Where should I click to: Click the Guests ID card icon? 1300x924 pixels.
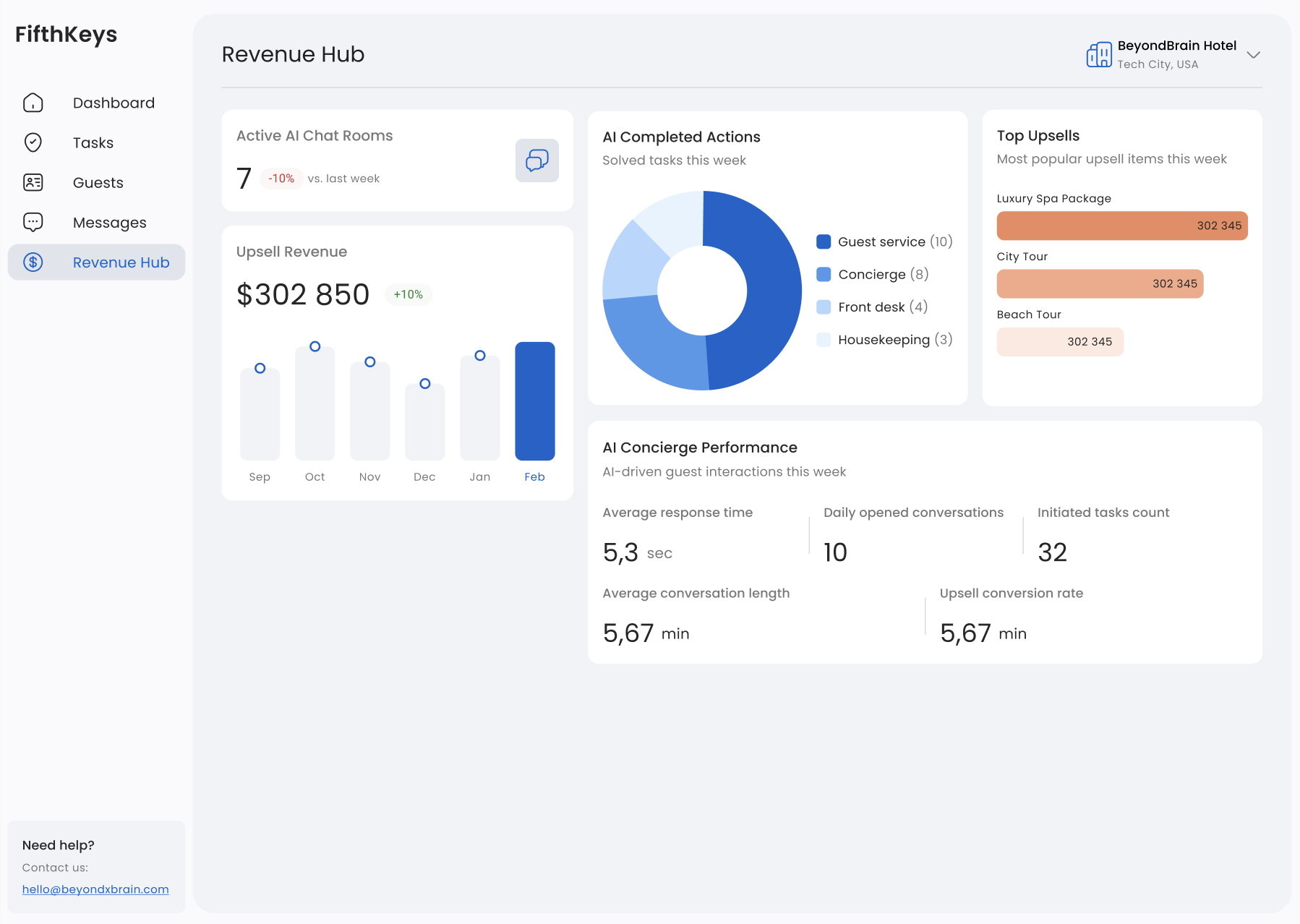pos(33,182)
